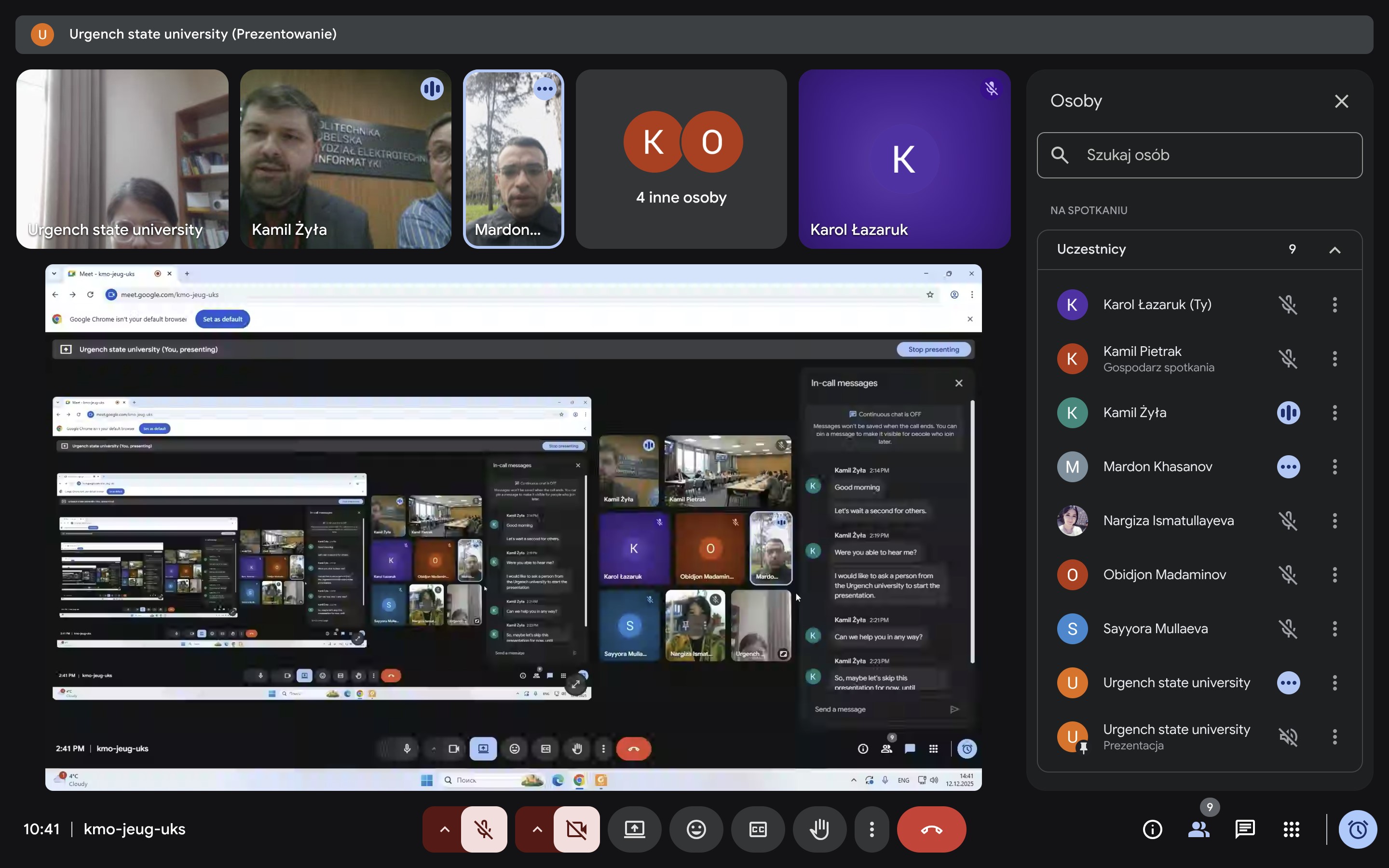Unmute your microphone
Screen dimensions: 1389x868
(x=484, y=829)
